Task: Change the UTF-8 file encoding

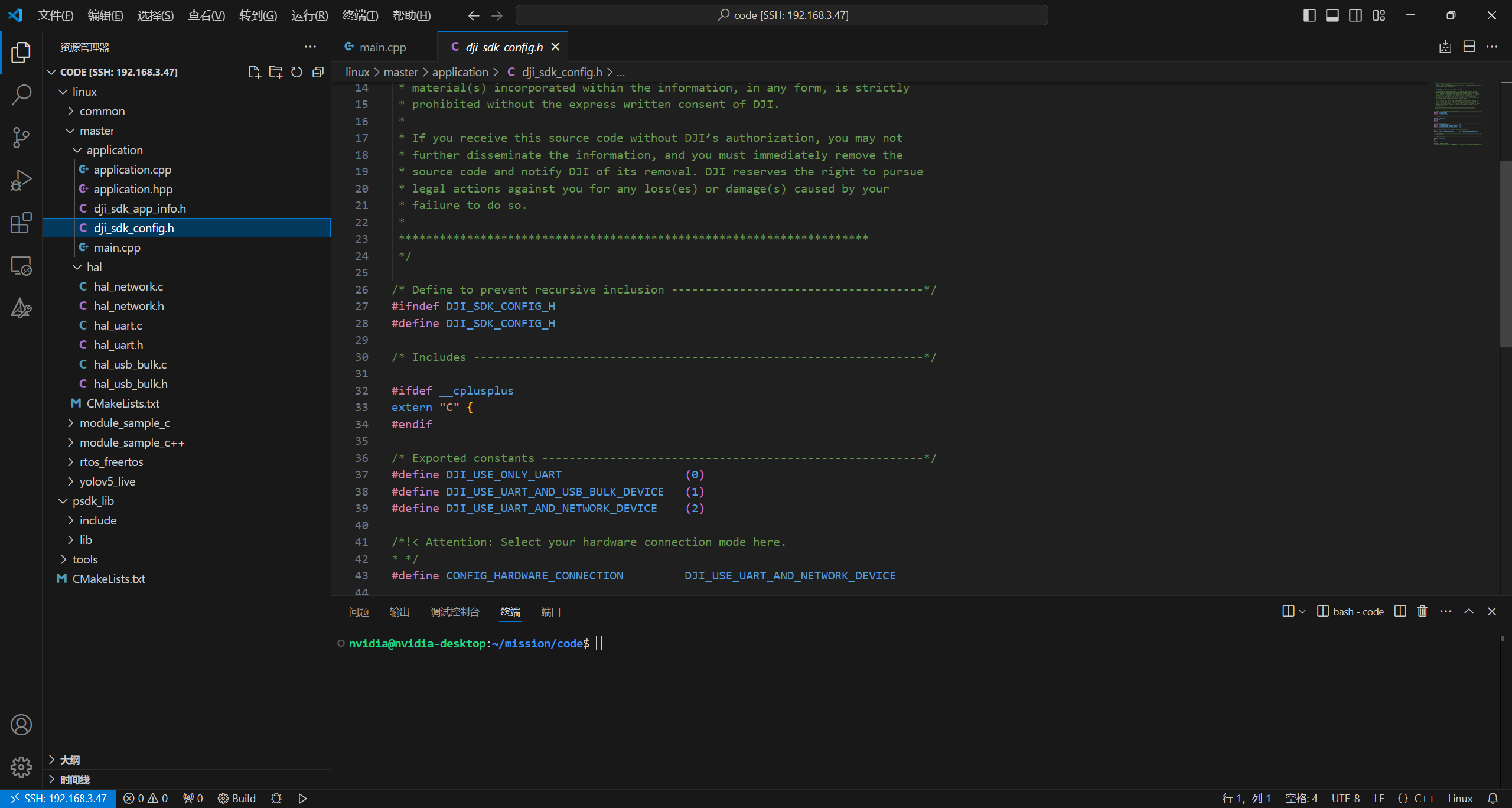Action: coord(1345,799)
